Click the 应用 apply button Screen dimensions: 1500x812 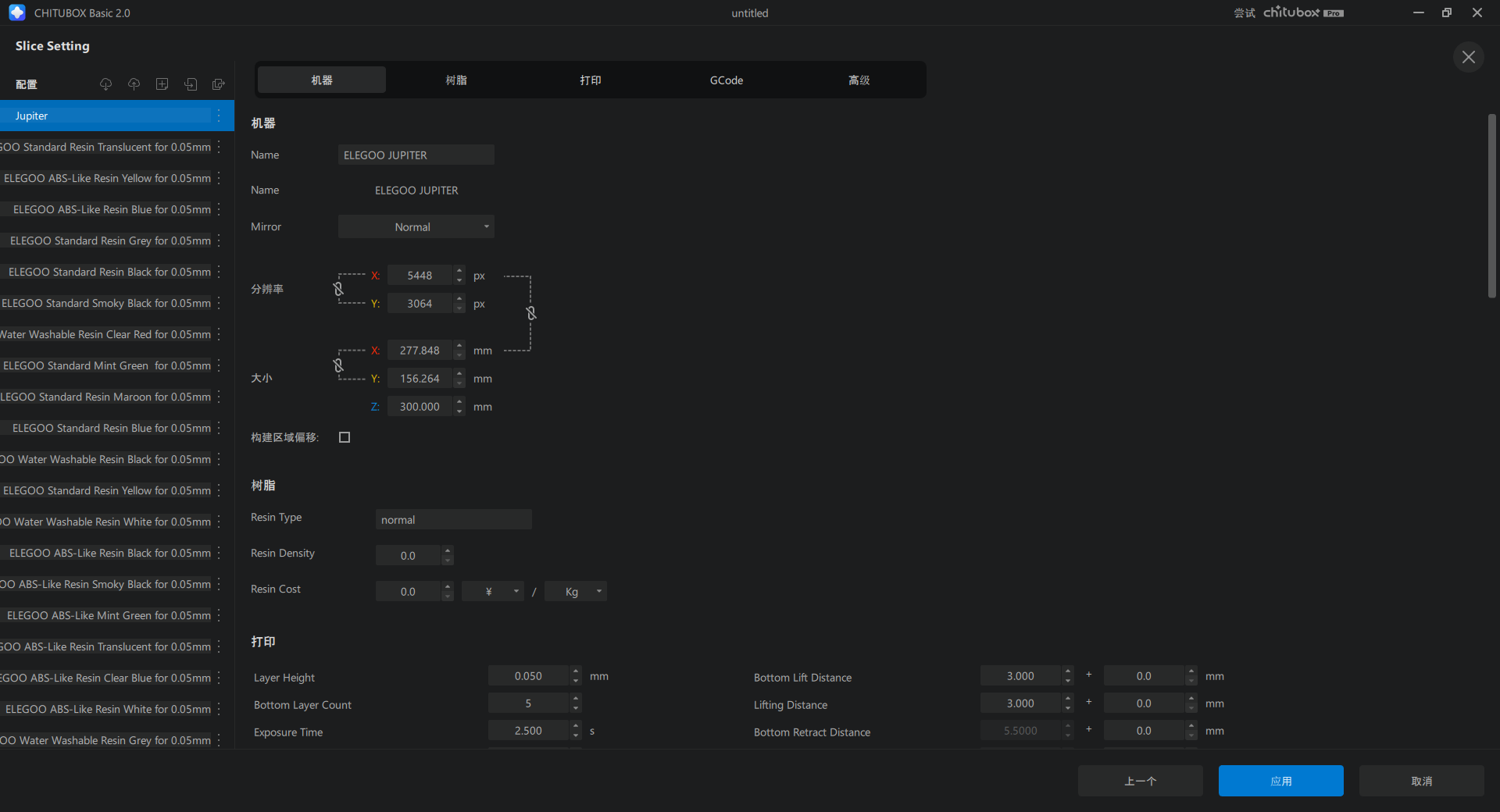(x=1281, y=781)
